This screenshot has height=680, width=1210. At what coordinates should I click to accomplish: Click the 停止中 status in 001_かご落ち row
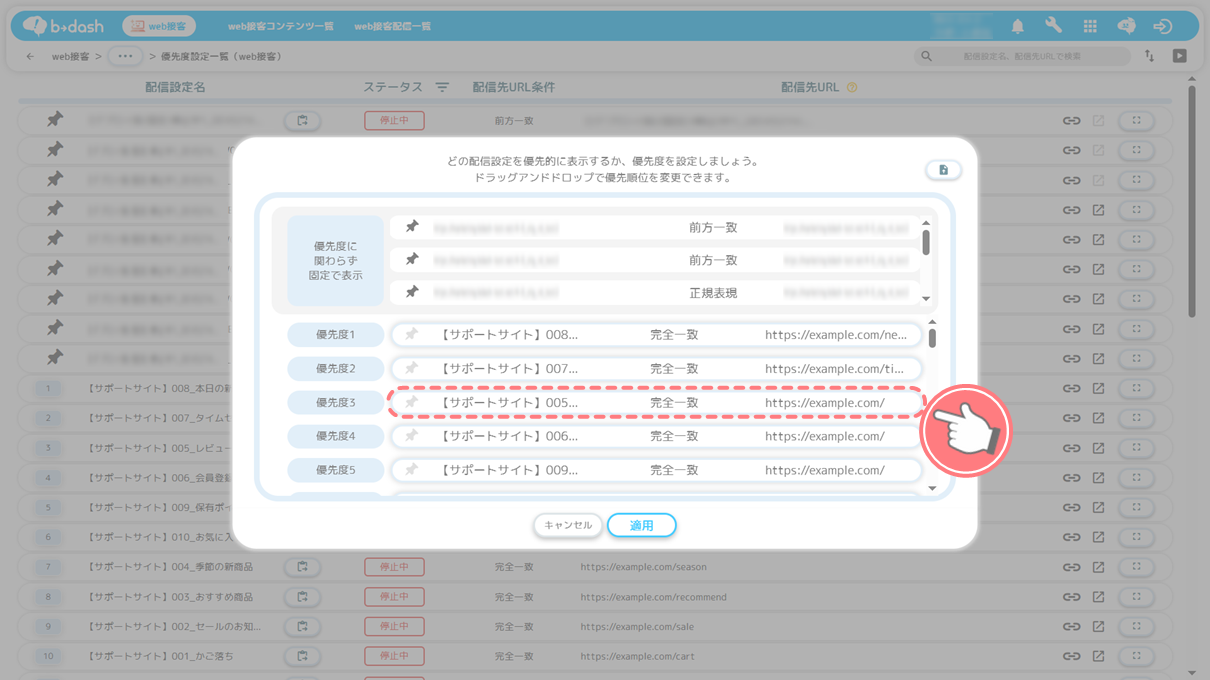(394, 657)
